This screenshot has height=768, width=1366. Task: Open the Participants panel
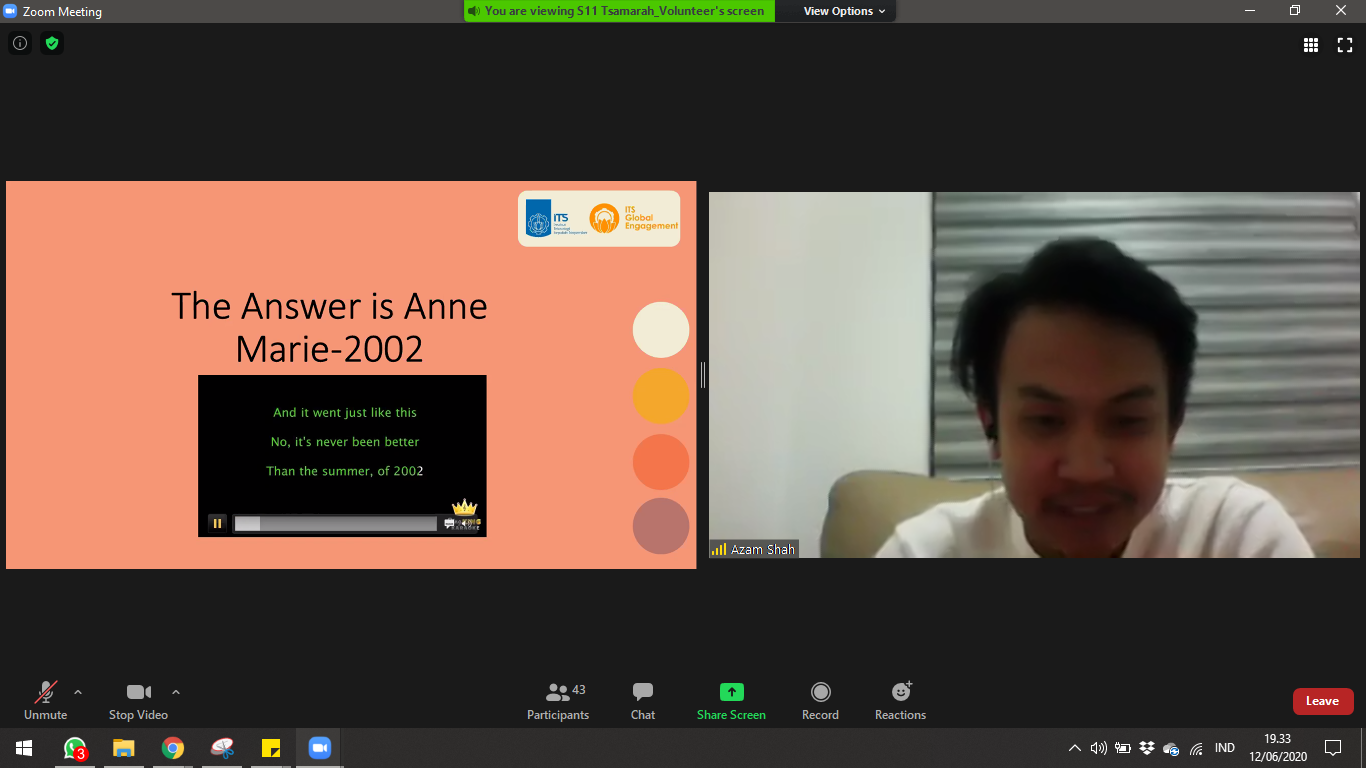558,700
